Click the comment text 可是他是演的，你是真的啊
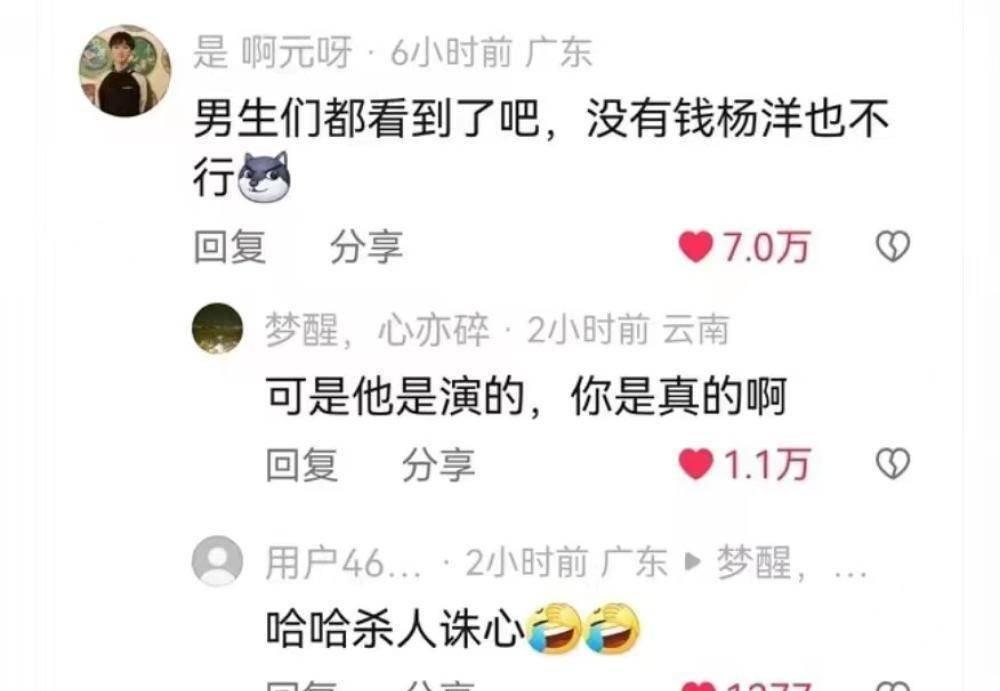 pos(526,397)
